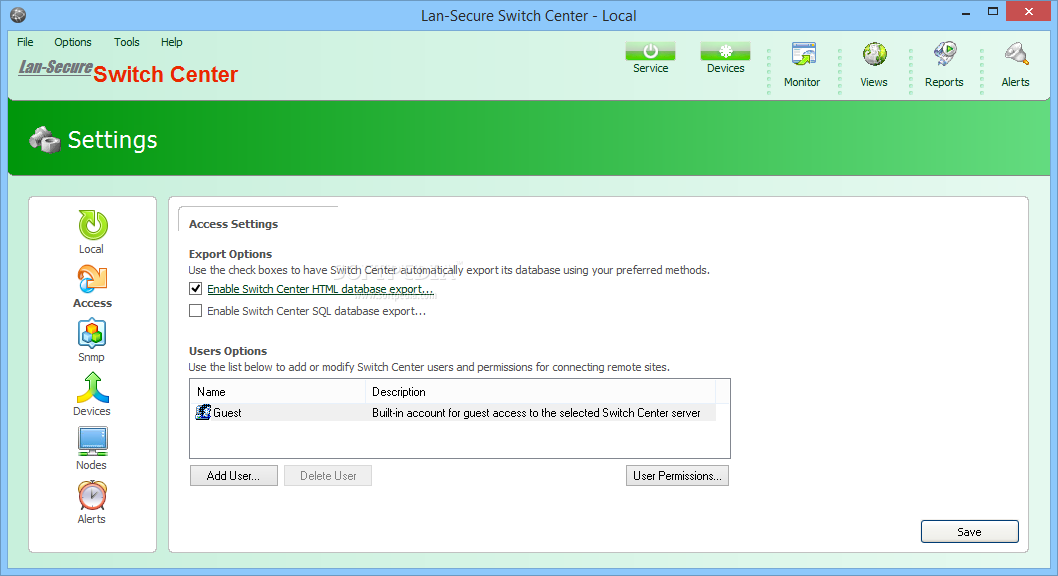This screenshot has height=576, width=1058.
Task: Open the File menu
Action: [25, 42]
